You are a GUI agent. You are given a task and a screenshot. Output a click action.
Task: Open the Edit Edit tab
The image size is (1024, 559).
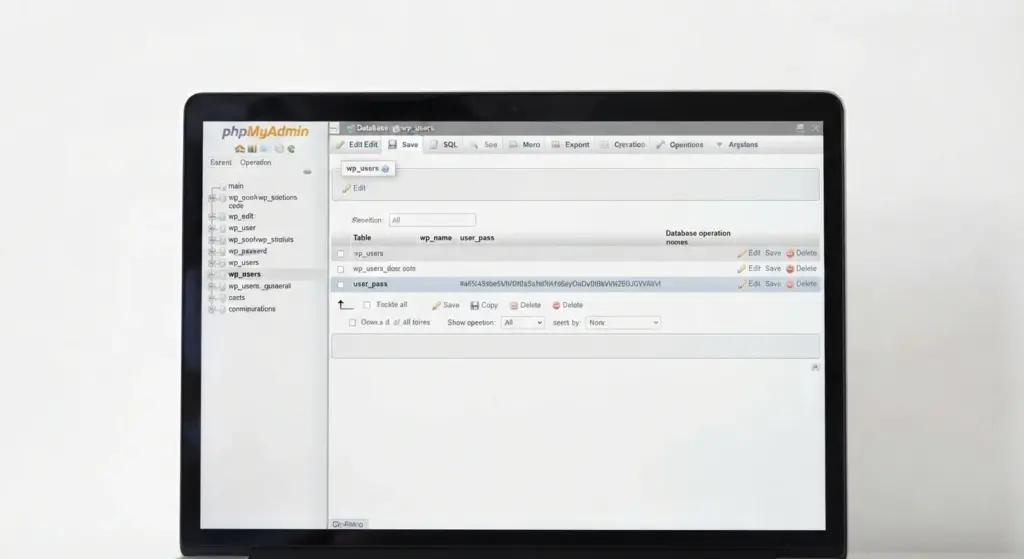click(357, 145)
